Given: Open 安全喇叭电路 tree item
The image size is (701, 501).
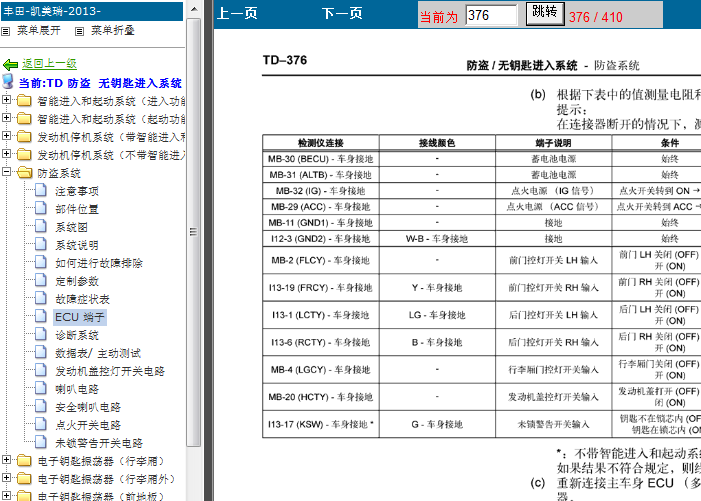Looking at the screenshot, I should pyautogui.click(x=88, y=408).
